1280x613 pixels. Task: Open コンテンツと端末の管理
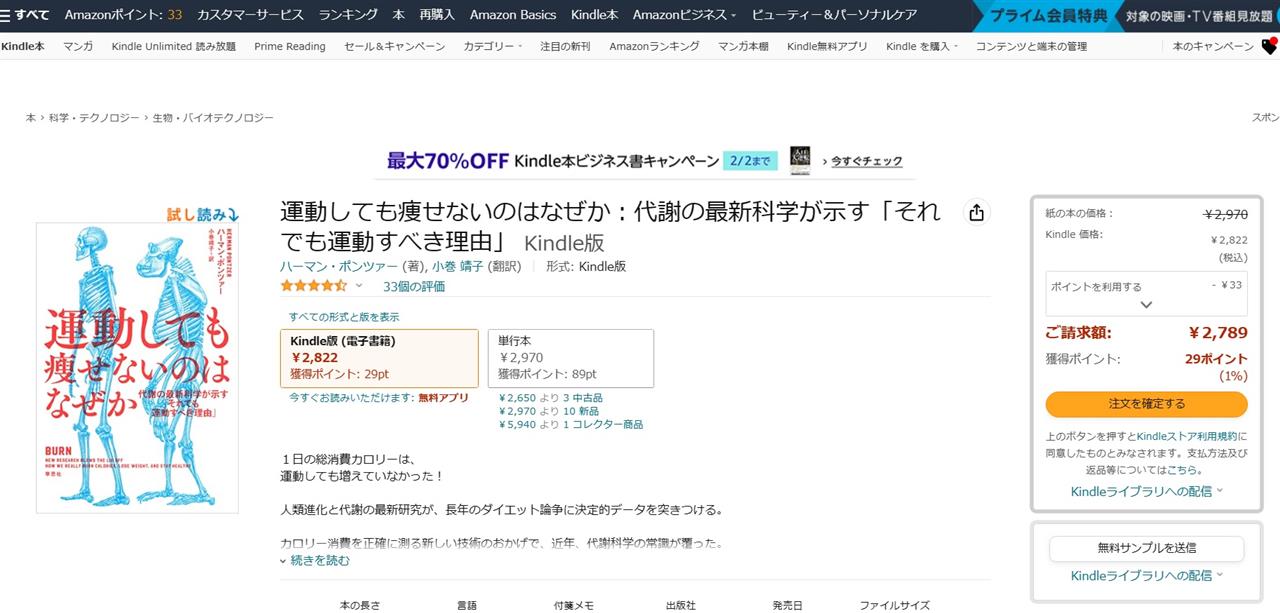coord(1031,47)
